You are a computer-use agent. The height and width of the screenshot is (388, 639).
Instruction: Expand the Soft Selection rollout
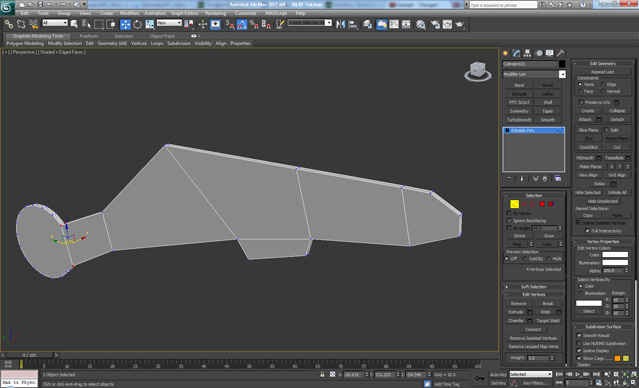coord(534,287)
